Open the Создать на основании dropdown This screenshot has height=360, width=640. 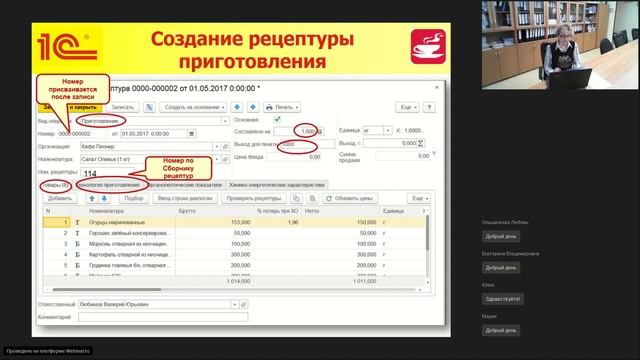point(193,107)
